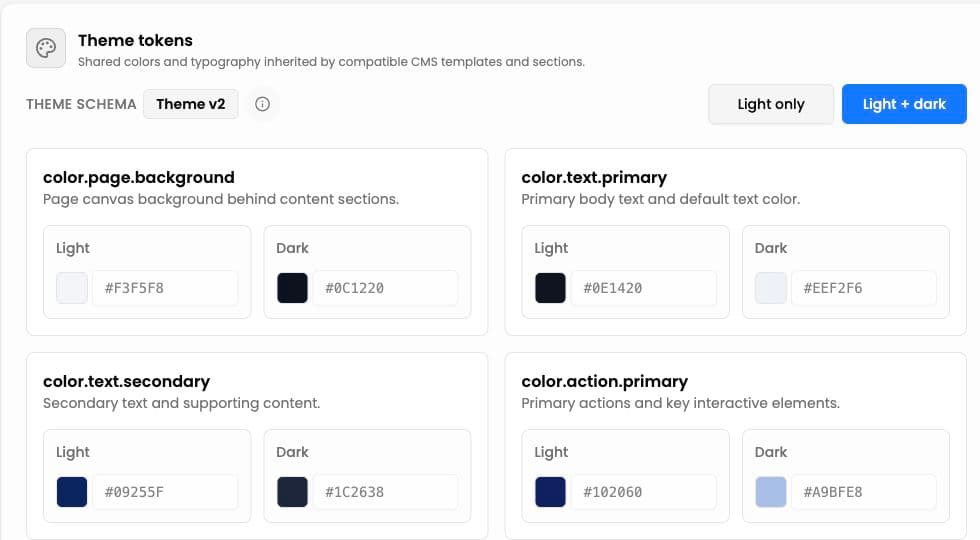
Task: Open action primary Dark color swatch
Action: [x=771, y=492]
